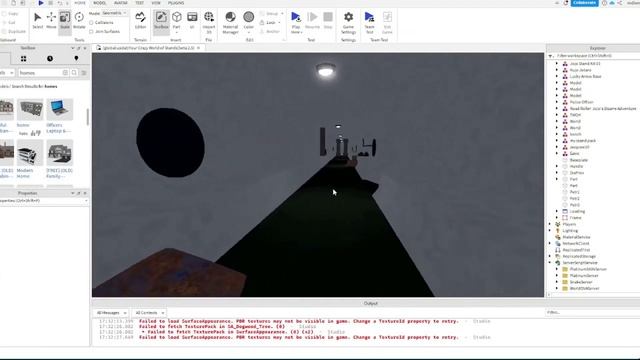
Task: Open the UI insert tool
Action: [192, 20]
